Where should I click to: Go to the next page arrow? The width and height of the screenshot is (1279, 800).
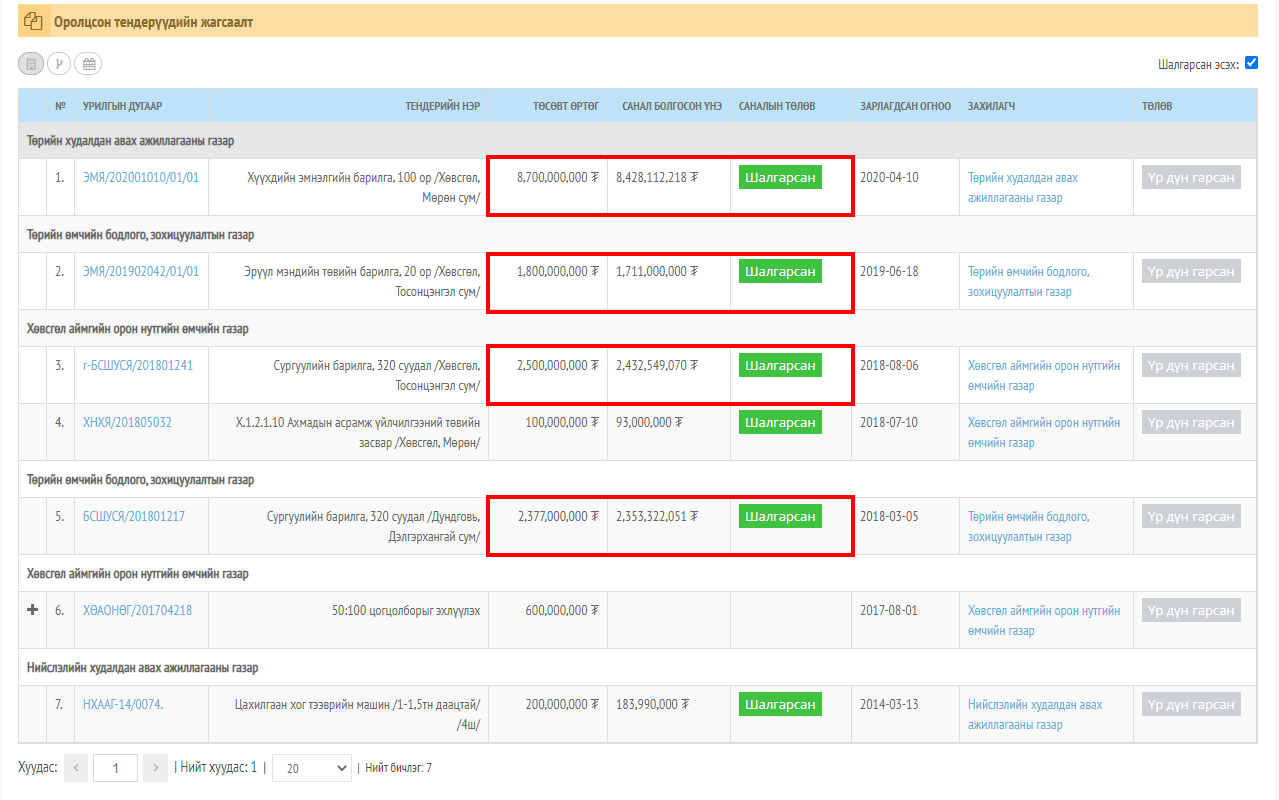(x=155, y=768)
